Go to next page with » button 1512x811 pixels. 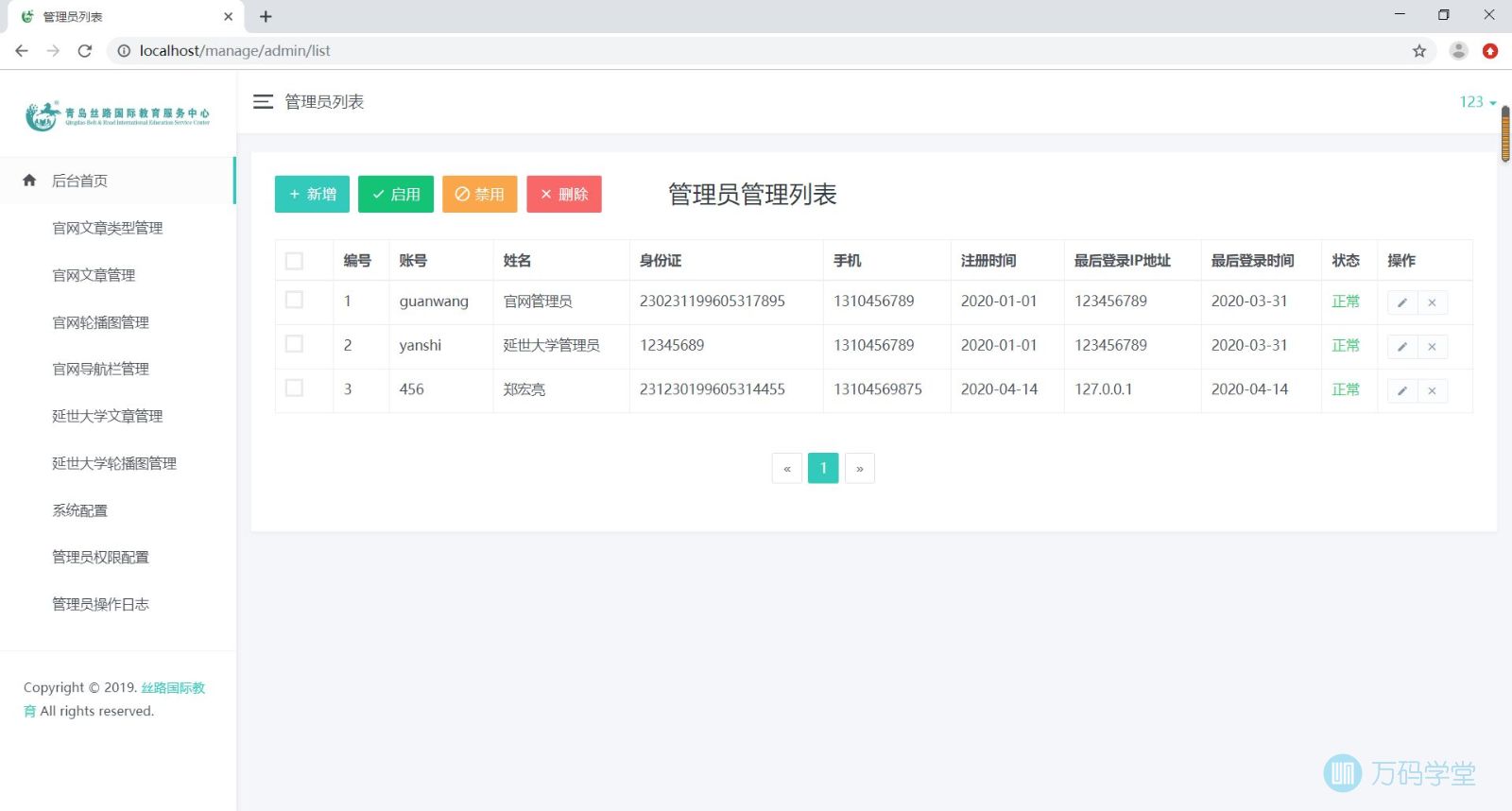(859, 468)
